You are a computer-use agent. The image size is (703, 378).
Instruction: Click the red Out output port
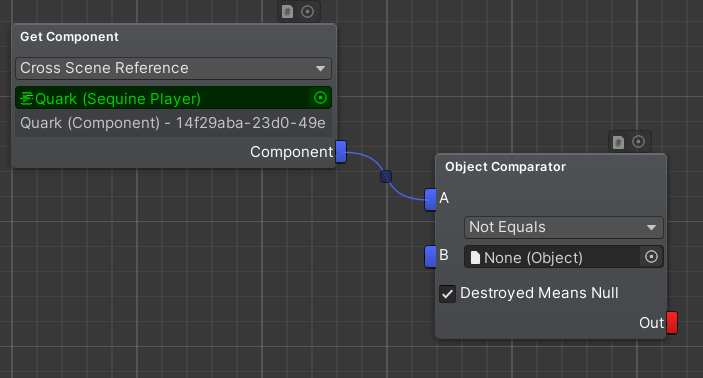click(x=672, y=323)
